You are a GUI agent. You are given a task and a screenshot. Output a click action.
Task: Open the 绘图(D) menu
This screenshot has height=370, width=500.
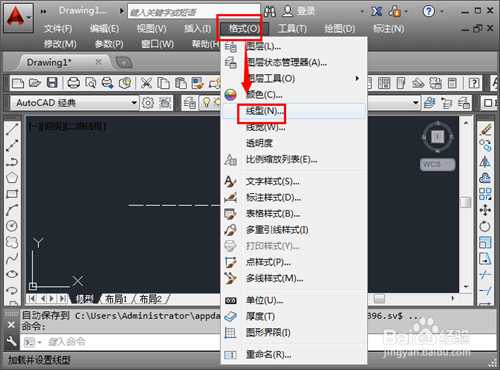tap(340, 29)
